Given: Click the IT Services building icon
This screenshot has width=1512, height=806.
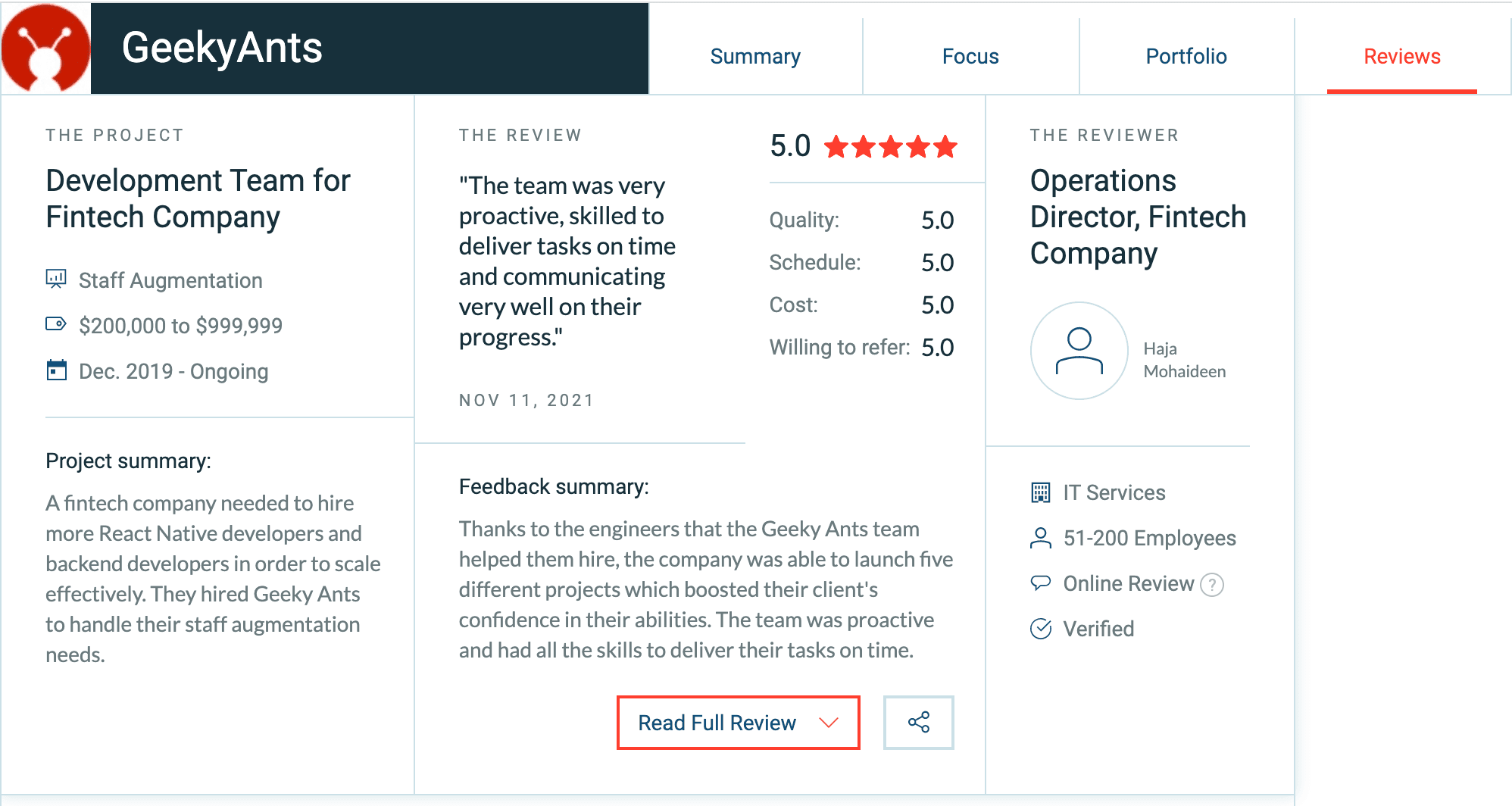Looking at the screenshot, I should click(x=1041, y=492).
